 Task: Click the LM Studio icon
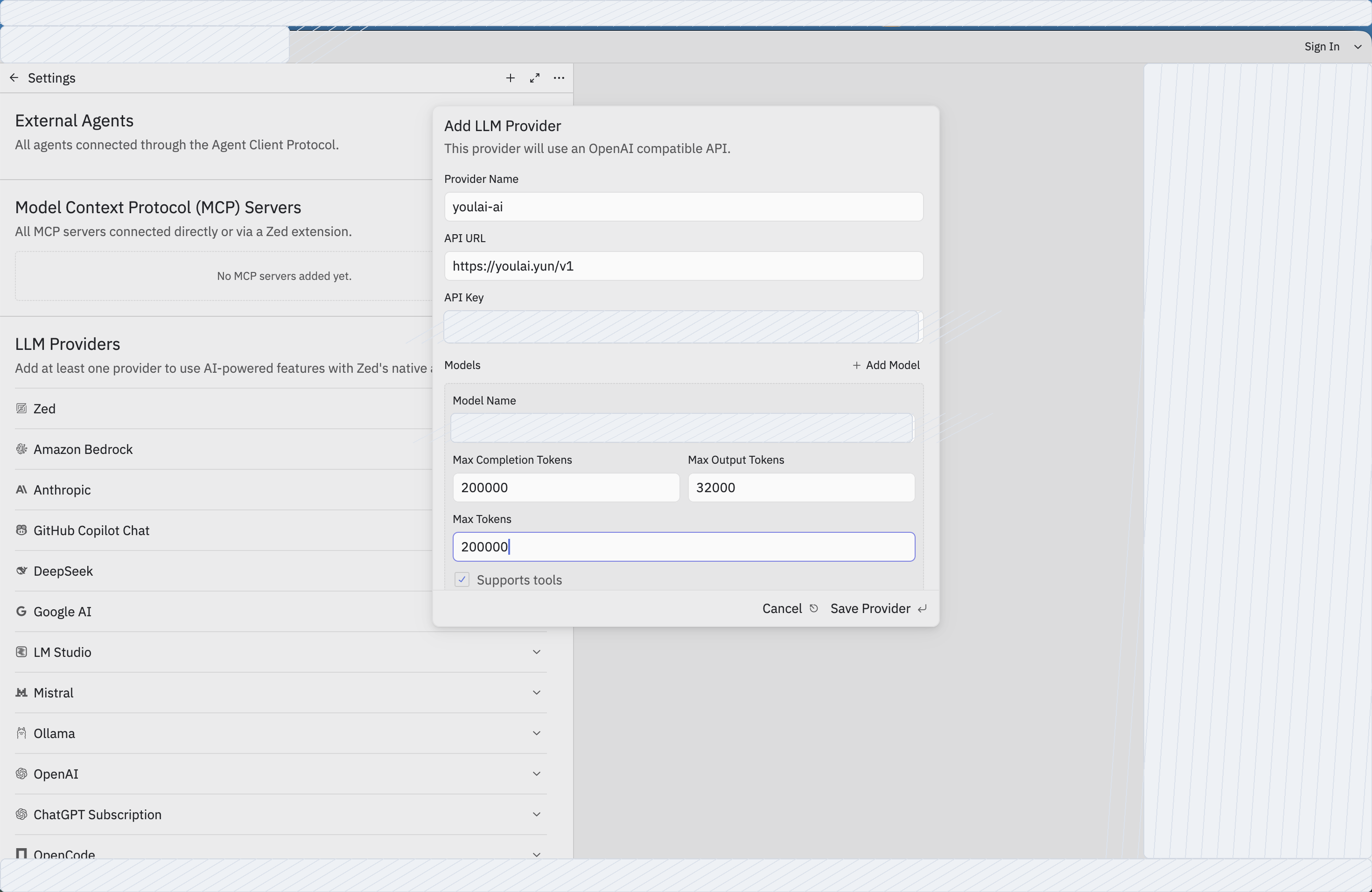(21, 652)
